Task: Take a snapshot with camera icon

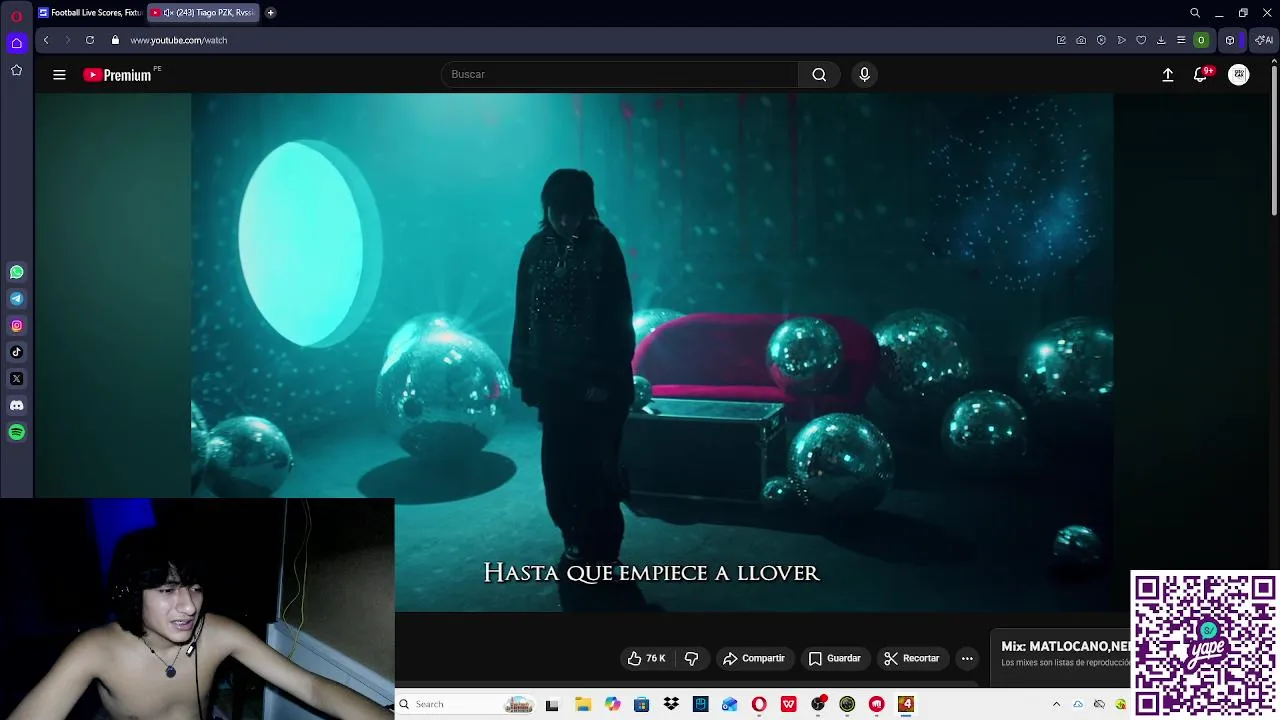Action: tap(1081, 40)
